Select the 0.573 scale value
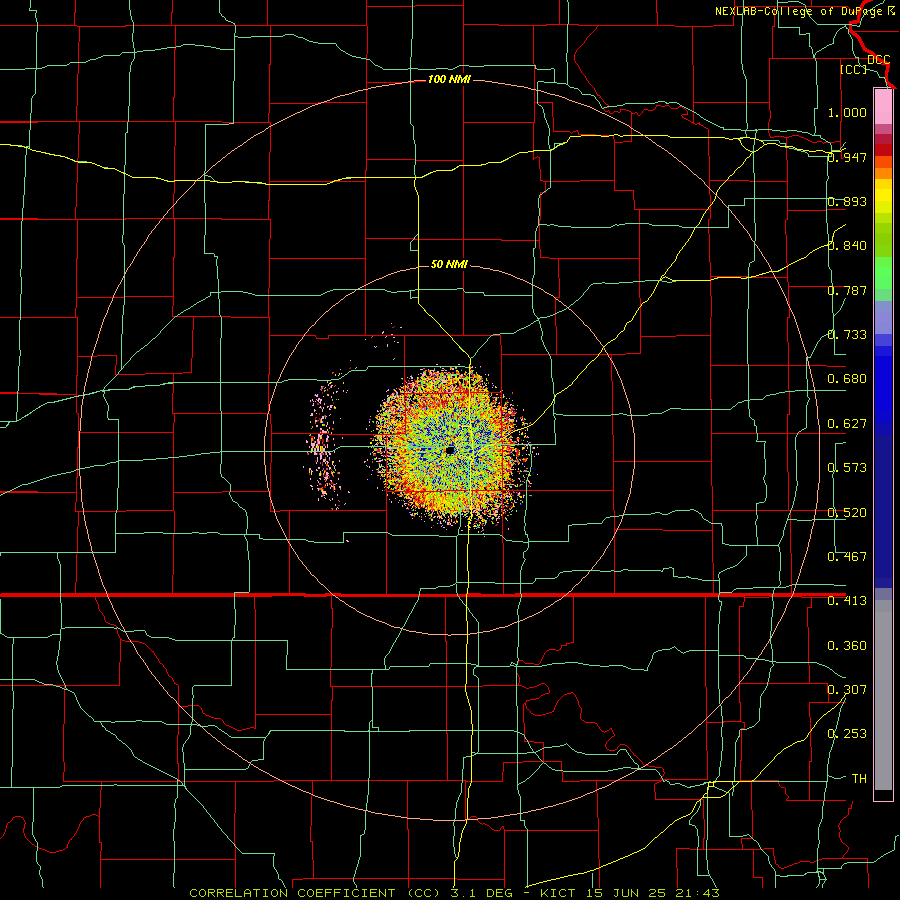Screen dimensions: 900x900 (847, 468)
